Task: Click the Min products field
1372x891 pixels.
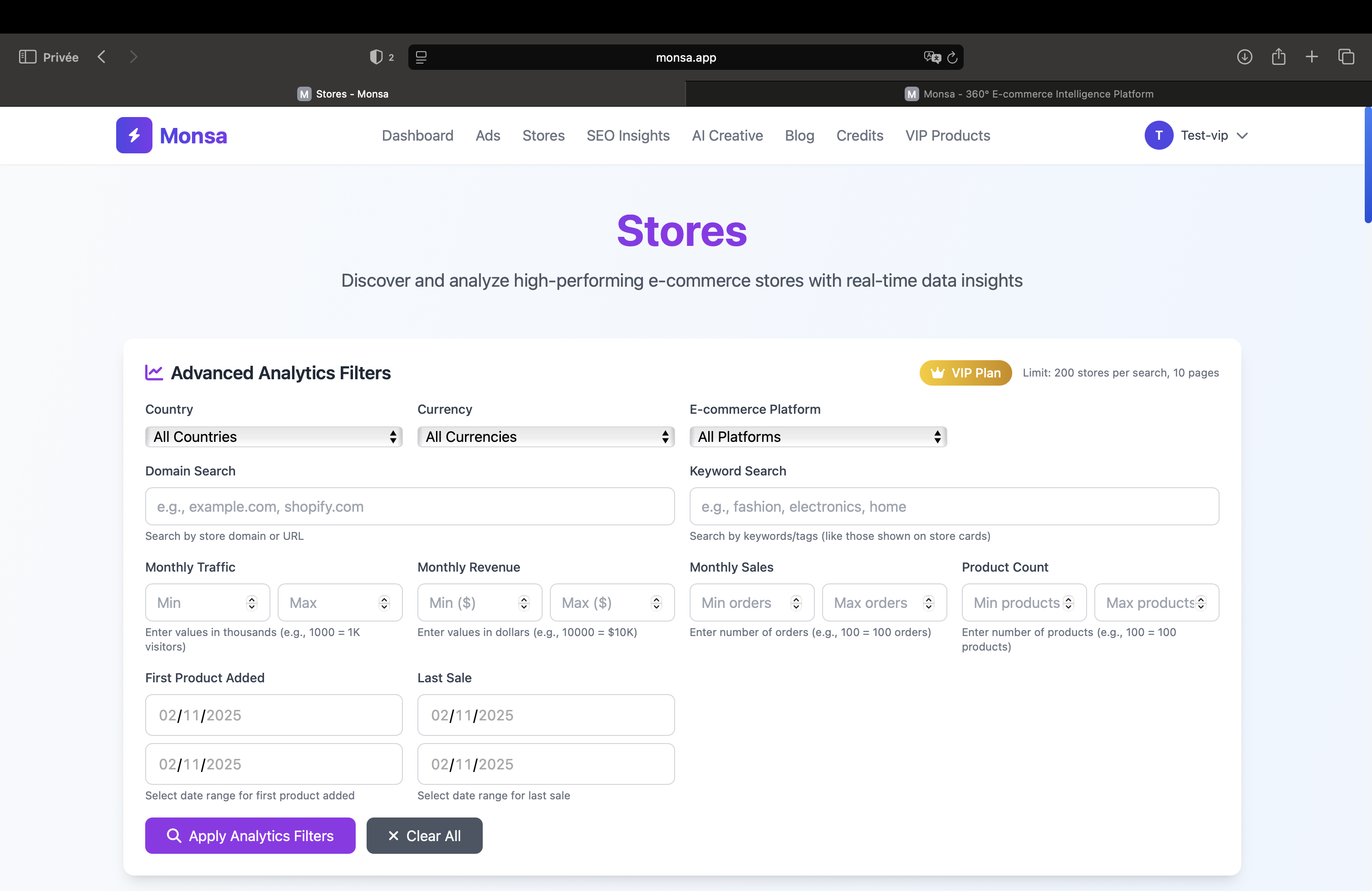Action: pyautogui.click(x=1024, y=602)
